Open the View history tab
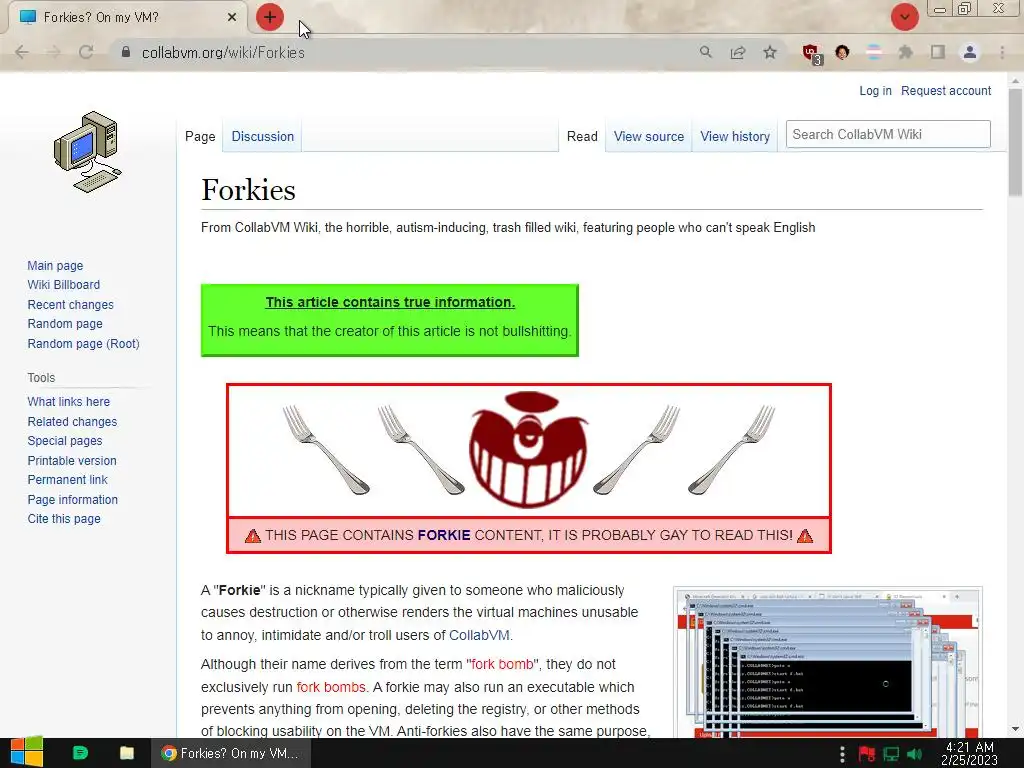The width and height of the screenshot is (1024, 768). point(735,136)
